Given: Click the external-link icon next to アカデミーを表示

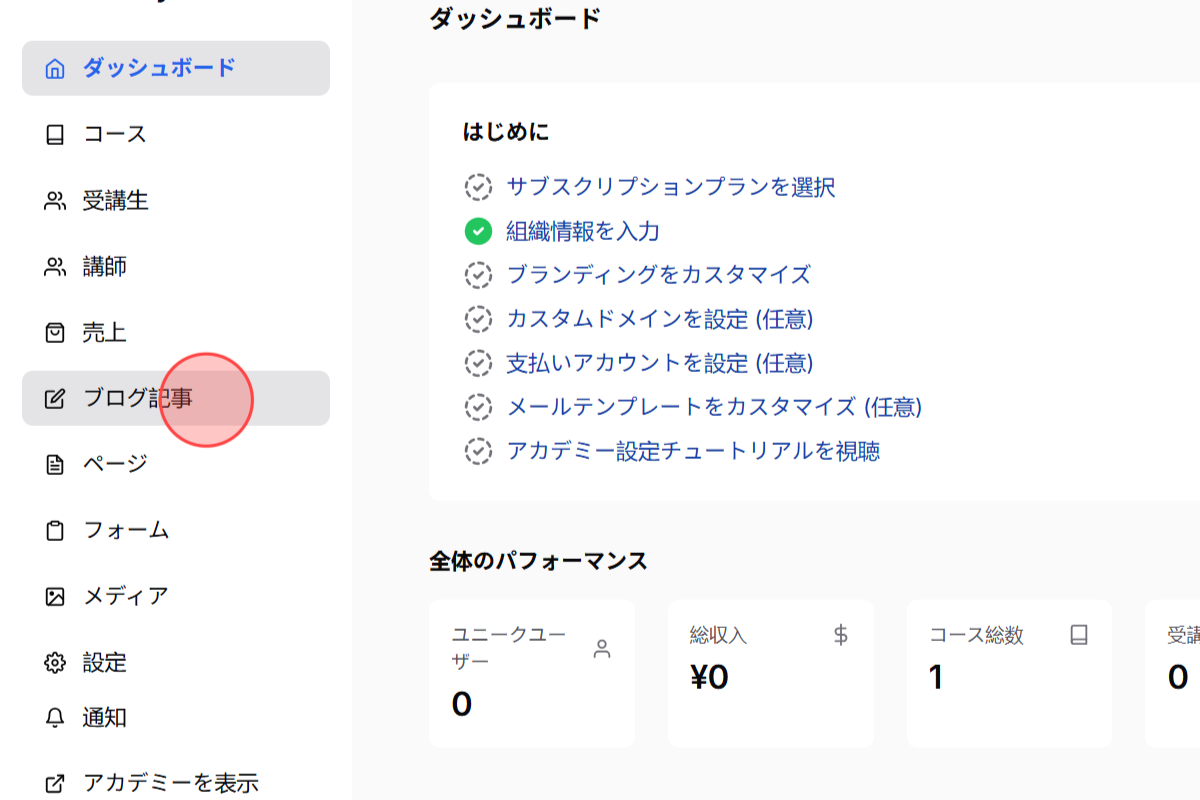Looking at the screenshot, I should click(55, 783).
